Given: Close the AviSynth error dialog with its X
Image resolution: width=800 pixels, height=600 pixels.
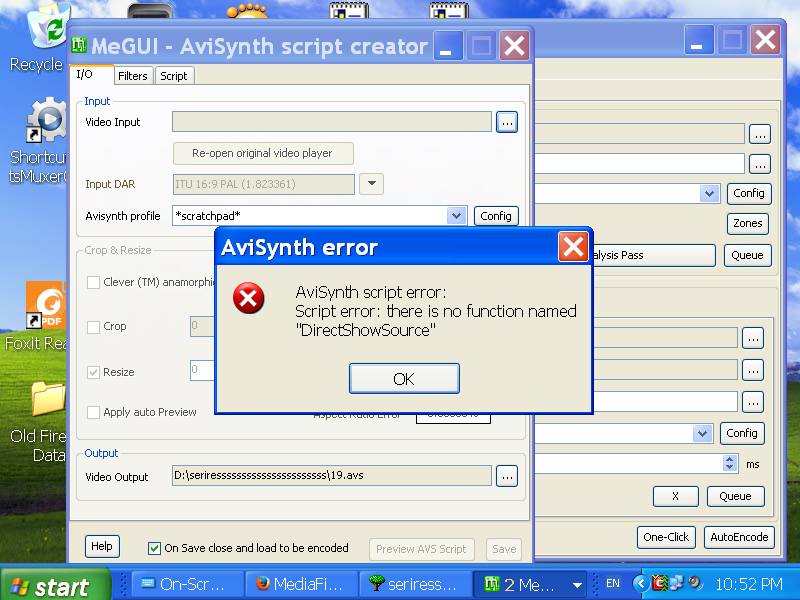Looking at the screenshot, I should 573,247.
